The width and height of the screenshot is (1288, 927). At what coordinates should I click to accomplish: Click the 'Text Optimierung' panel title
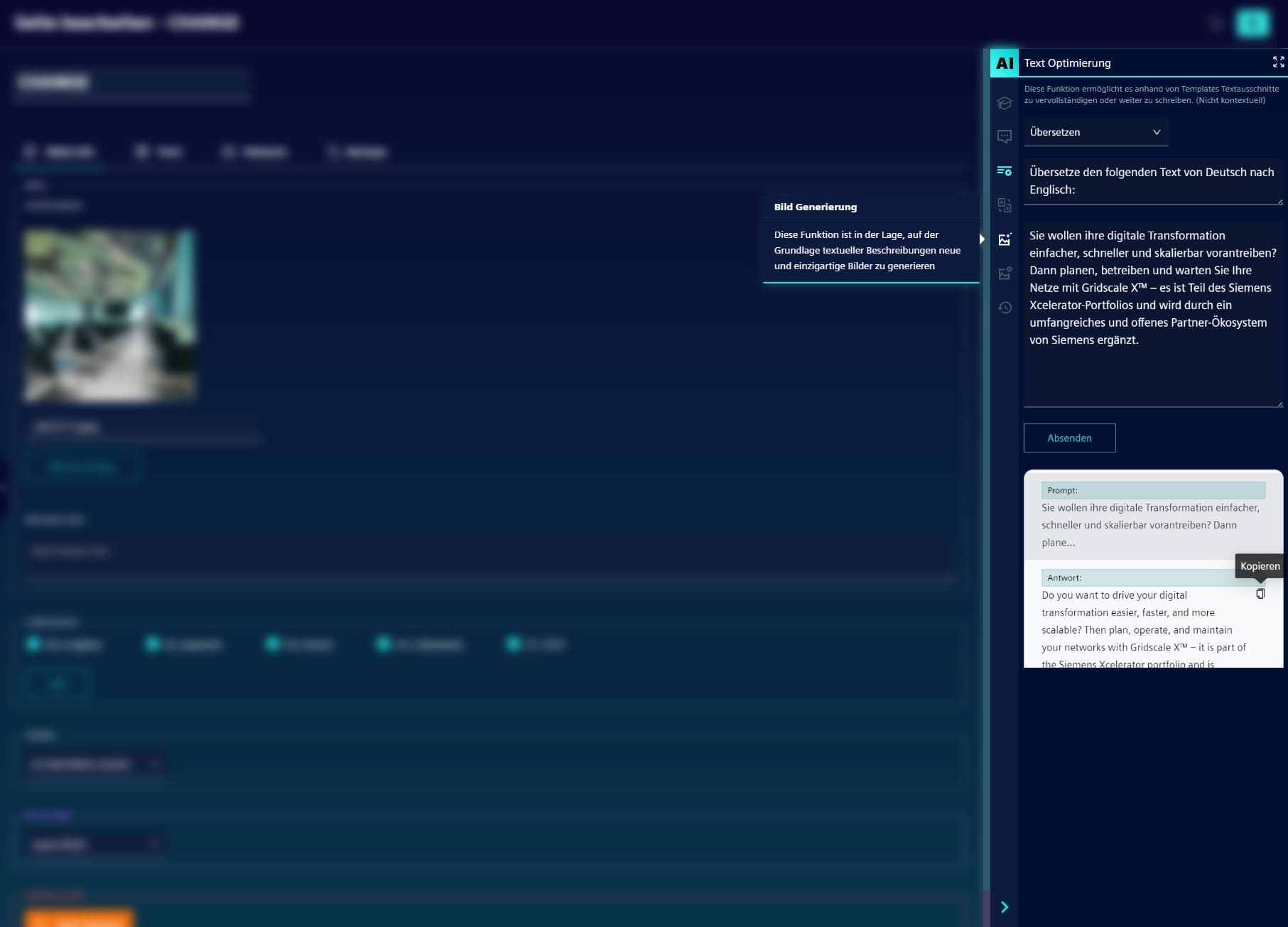(x=1067, y=63)
